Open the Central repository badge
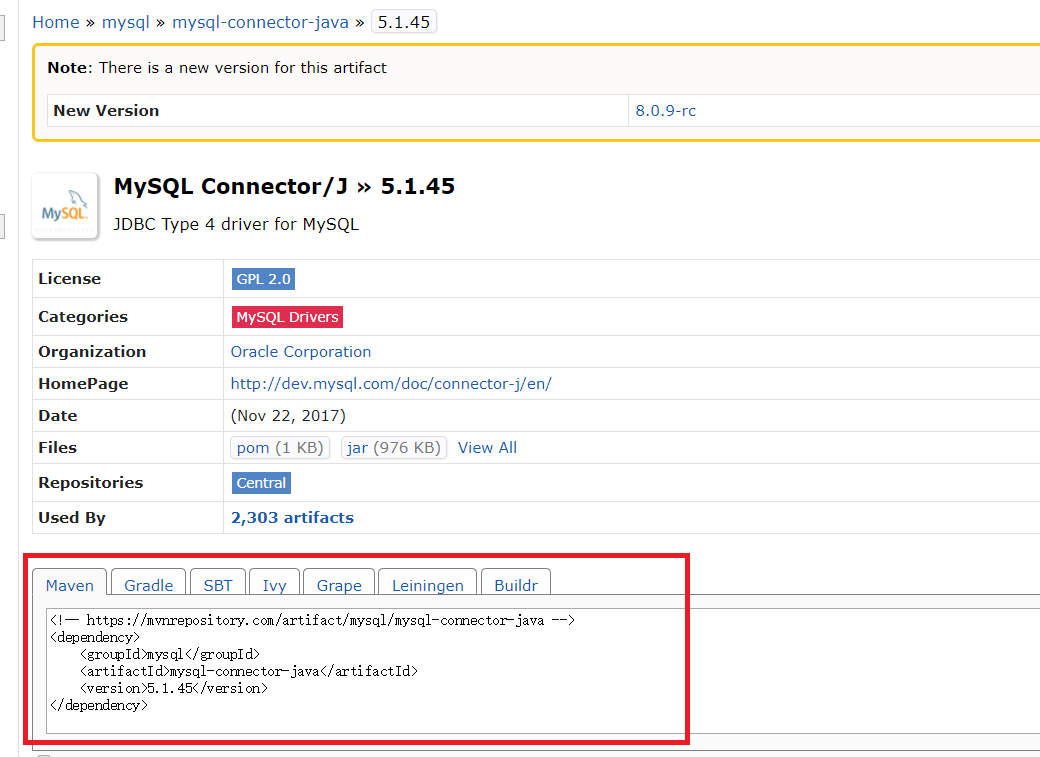This screenshot has width=1040, height=757. click(261, 482)
